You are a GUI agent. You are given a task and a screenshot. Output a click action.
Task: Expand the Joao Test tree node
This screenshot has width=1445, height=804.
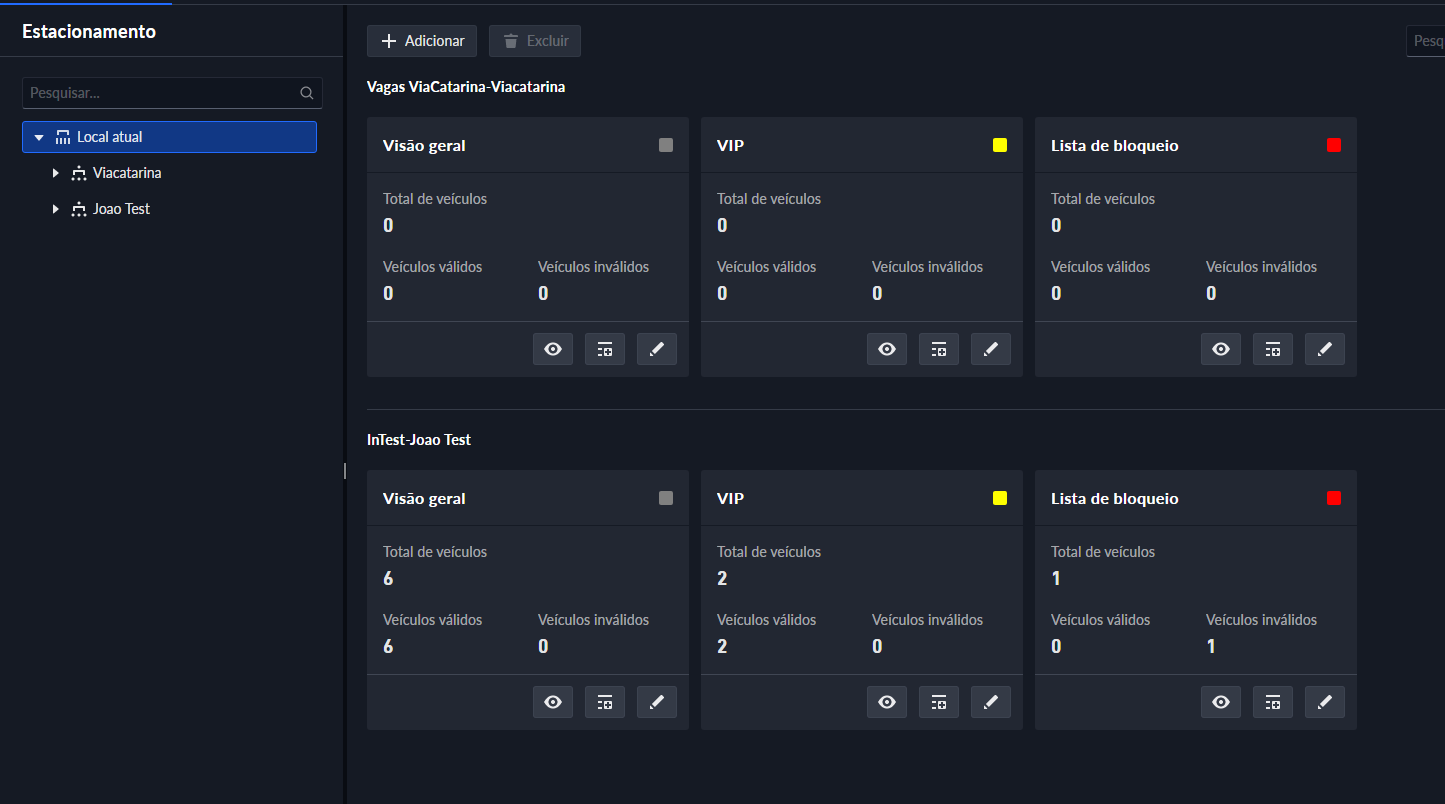click(x=56, y=209)
